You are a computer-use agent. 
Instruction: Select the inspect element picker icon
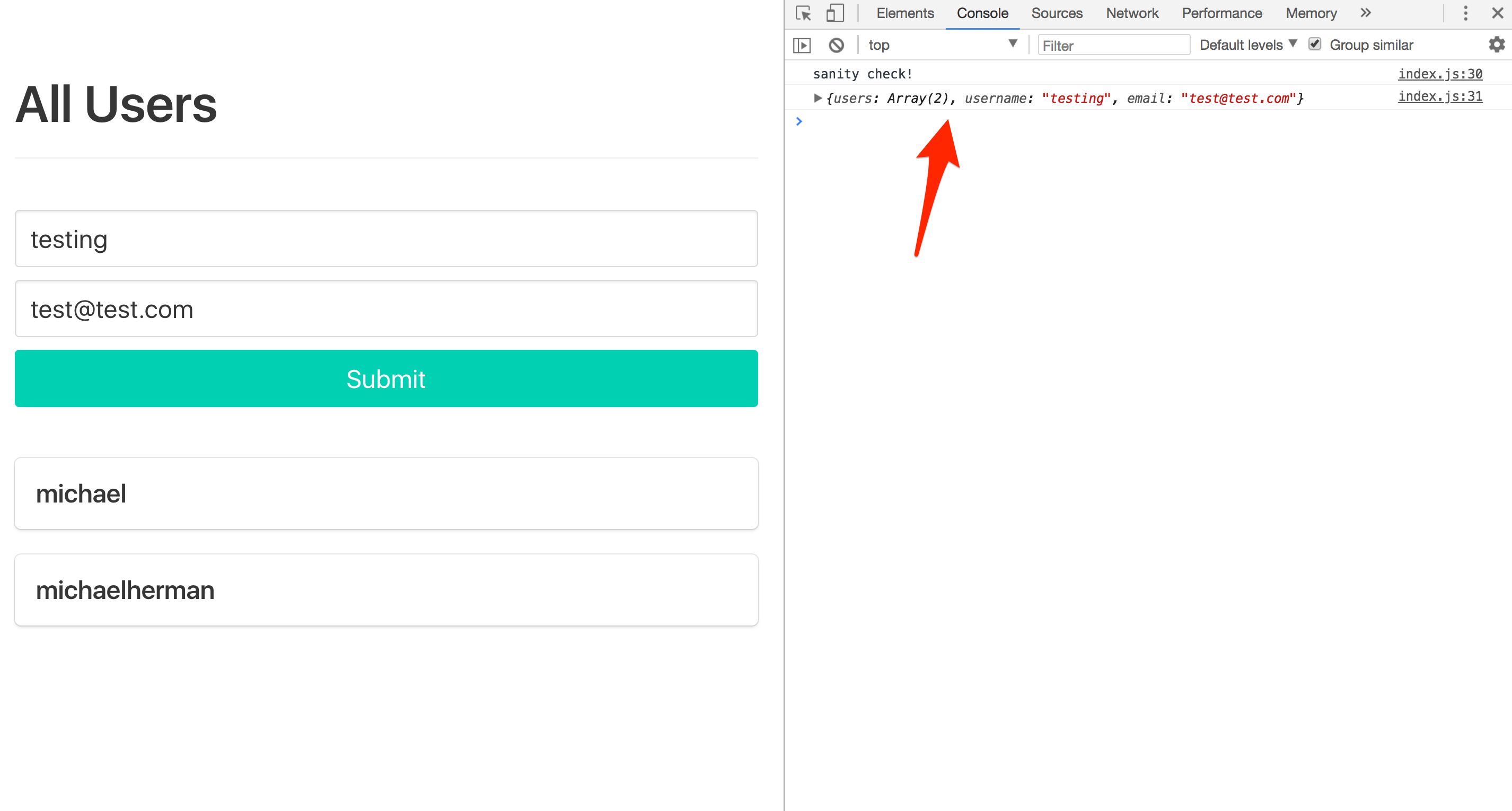803,13
